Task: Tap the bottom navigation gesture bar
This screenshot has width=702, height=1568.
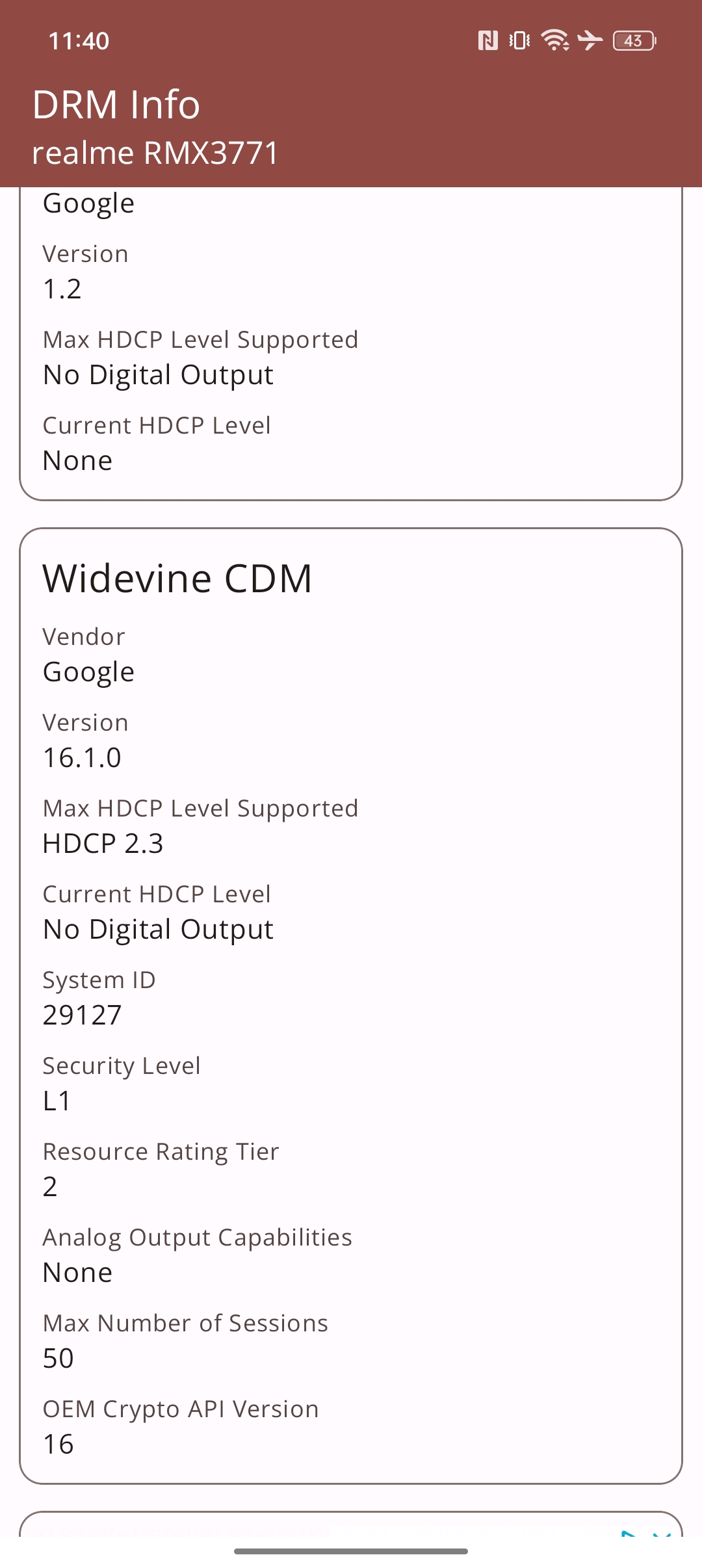Action: coord(351,1551)
